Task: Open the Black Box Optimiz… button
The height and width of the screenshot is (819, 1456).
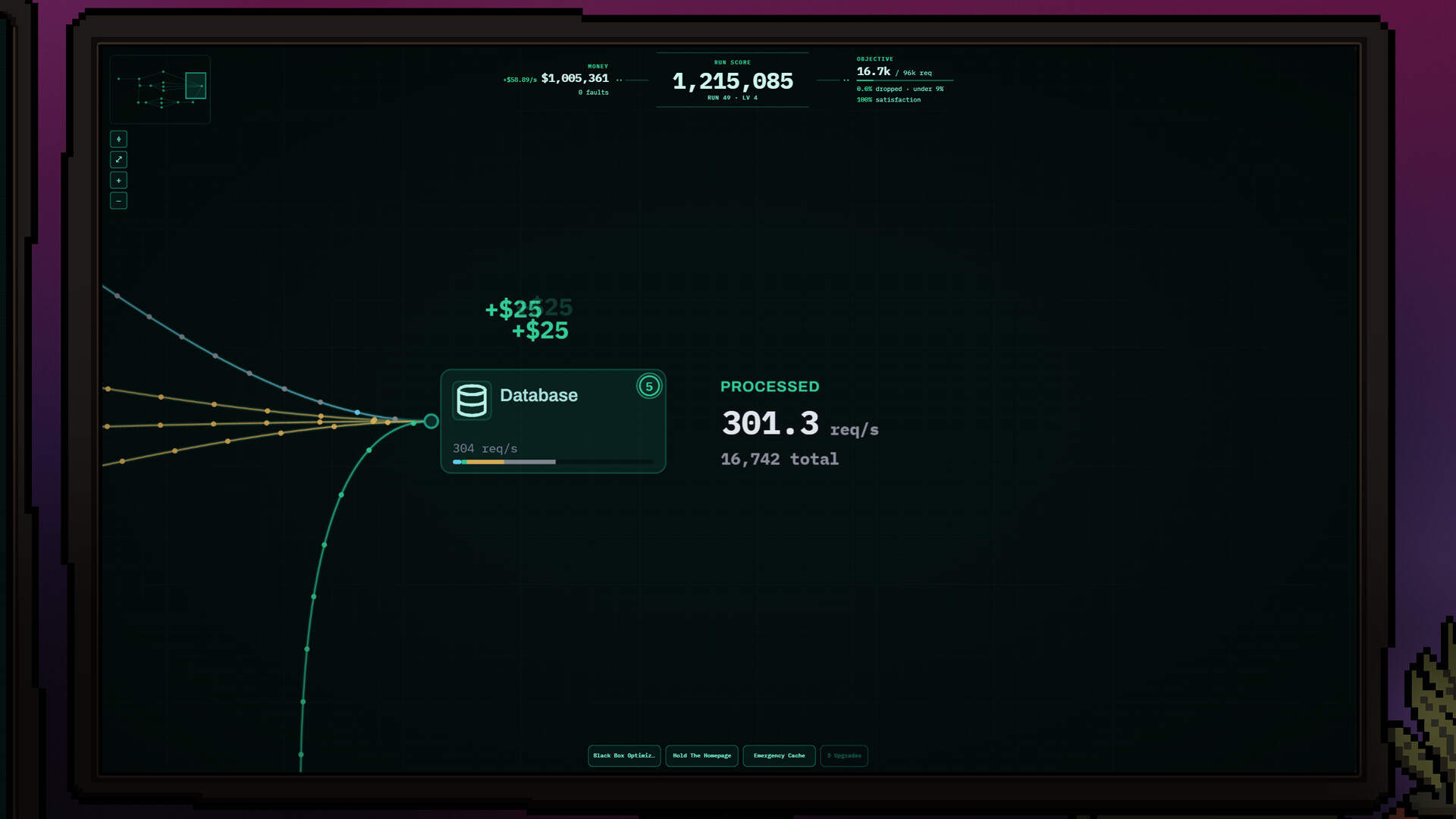Action: [x=624, y=755]
